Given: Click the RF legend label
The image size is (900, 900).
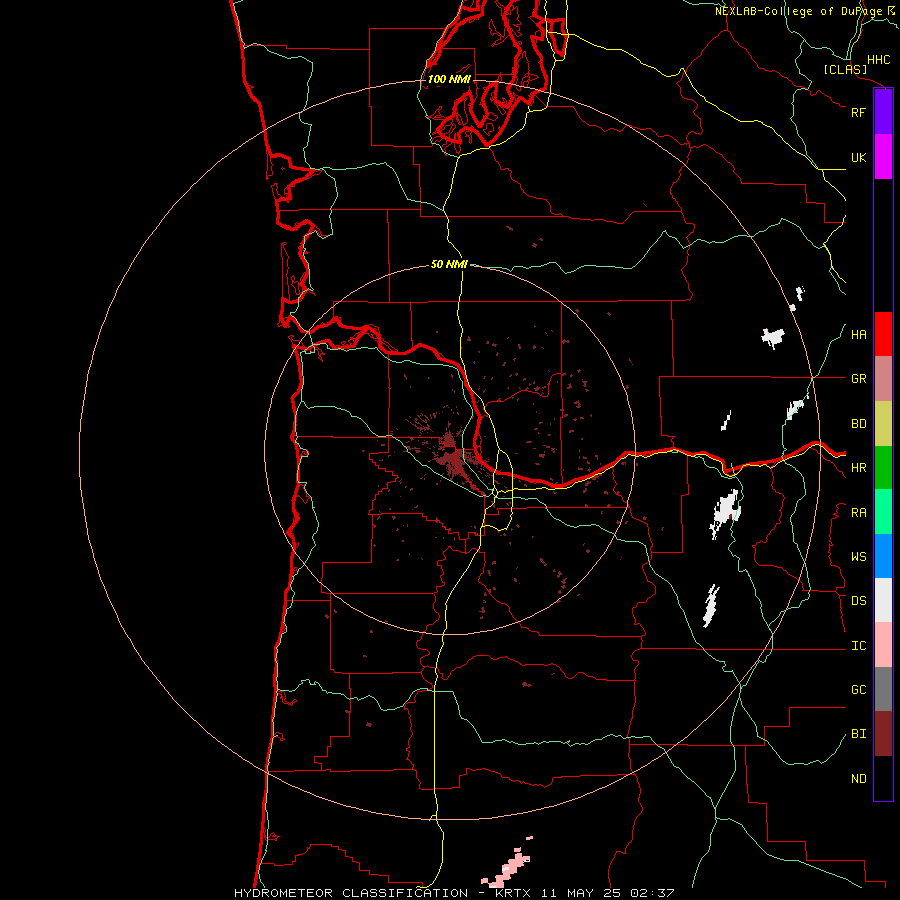Looking at the screenshot, I should pos(858,112).
